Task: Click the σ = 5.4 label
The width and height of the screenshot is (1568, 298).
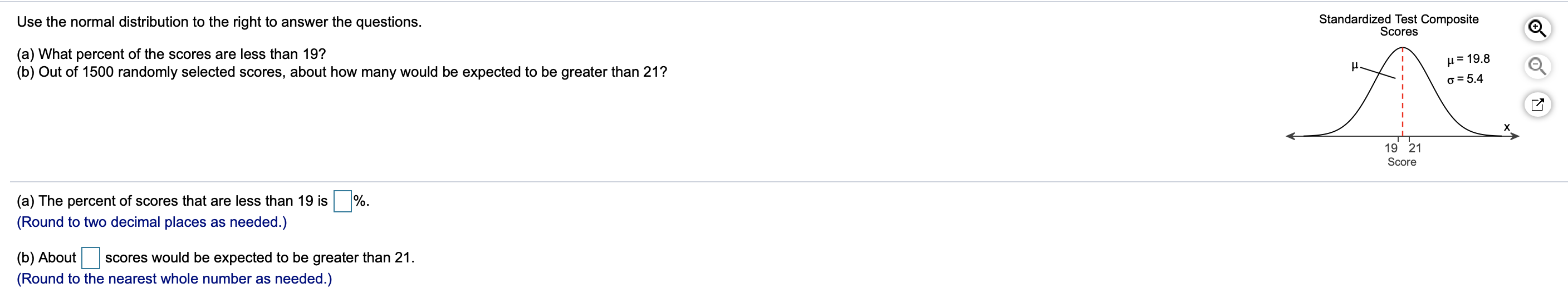Action: (x=1465, y=79)
